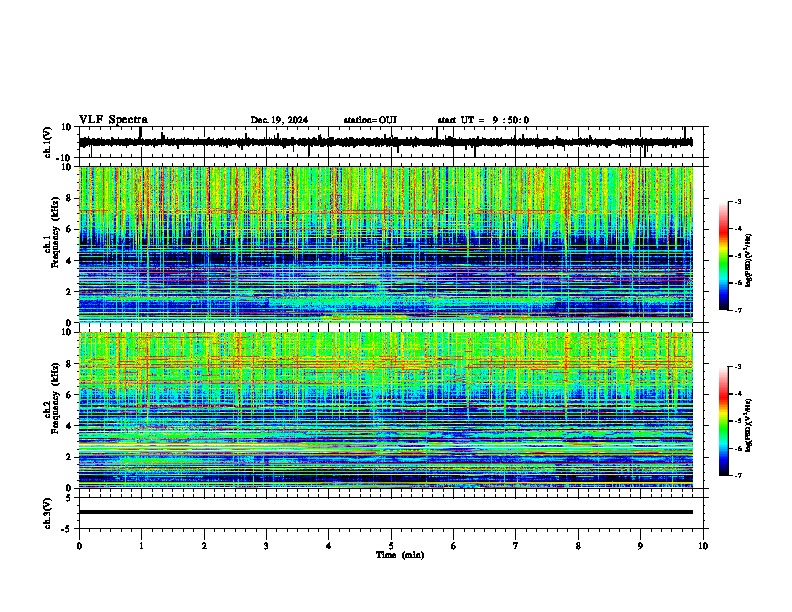Image resolution: width=792 pixels, height=612 pixels.
Task: Click inside the ch.2 spectrogram panel
Action: pos(386,410)
